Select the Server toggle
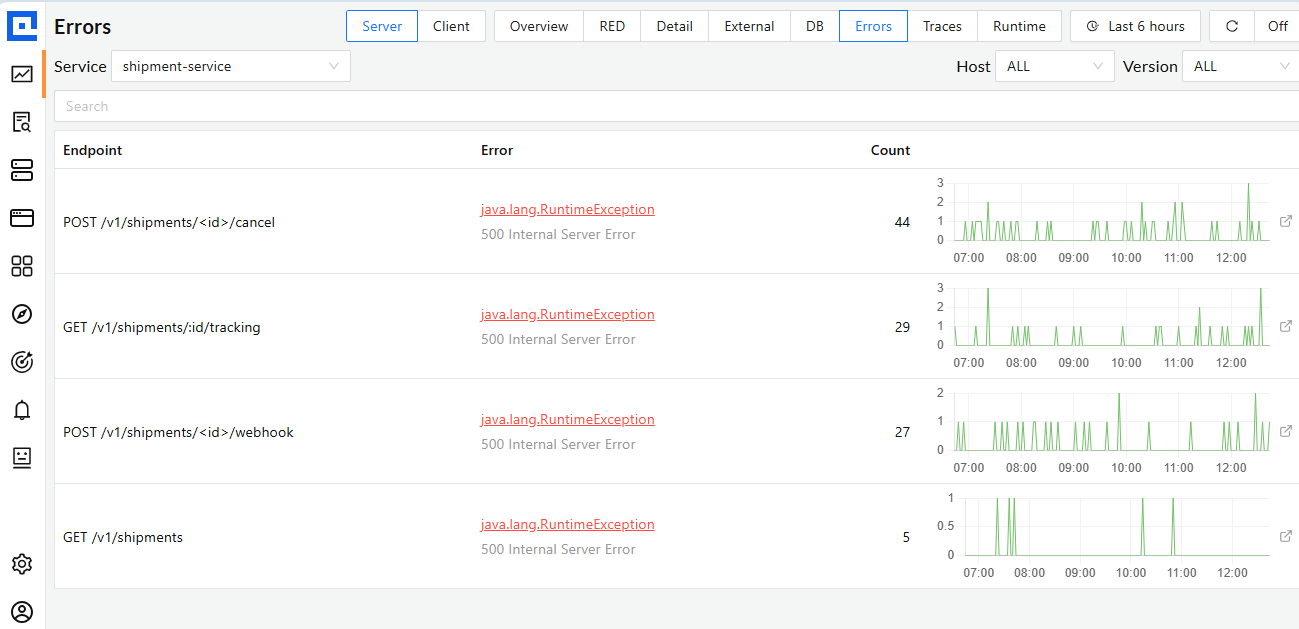Image resolution: width=1299 pixels, height=629 pixels. (382, 26)
